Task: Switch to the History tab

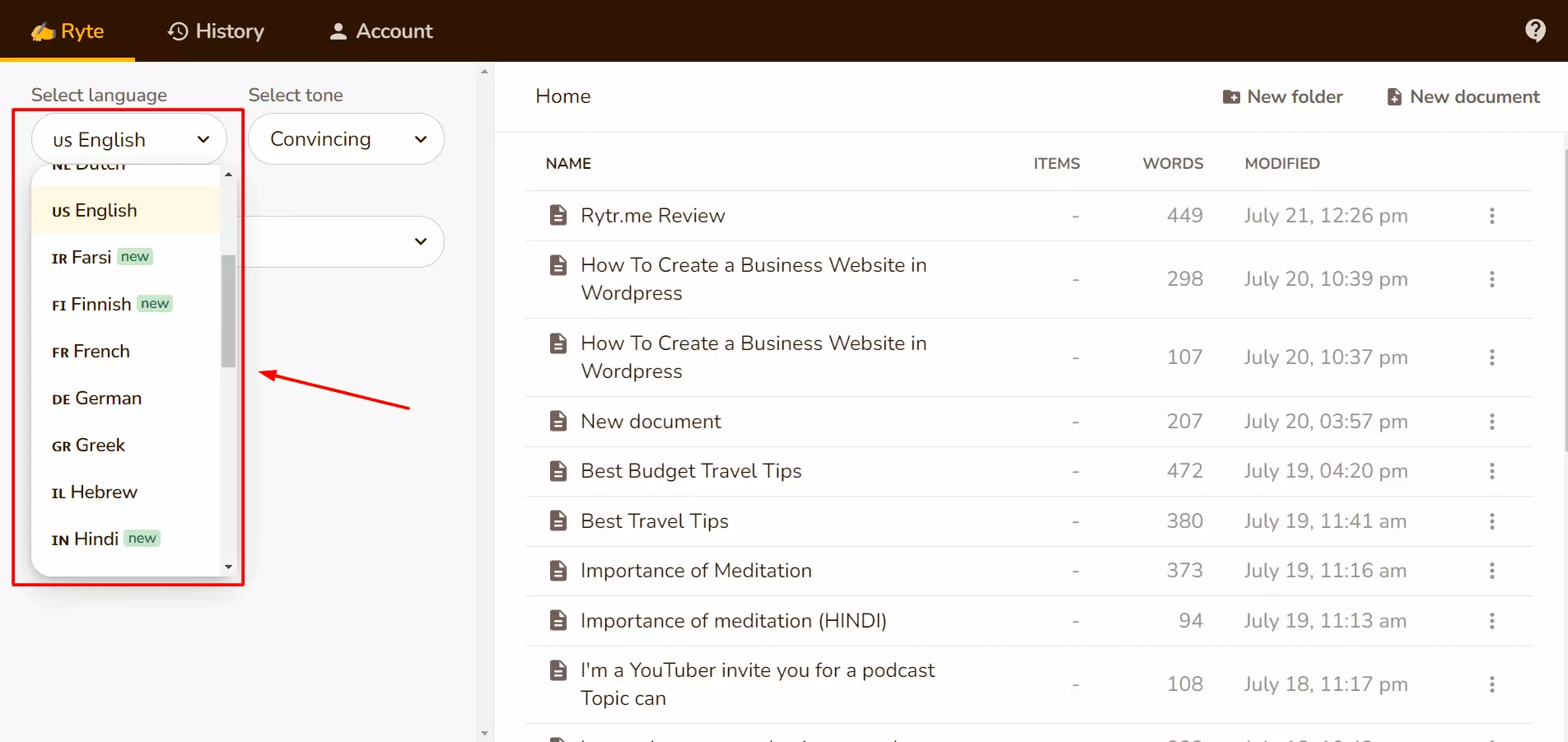Action: tap(216, 31)
